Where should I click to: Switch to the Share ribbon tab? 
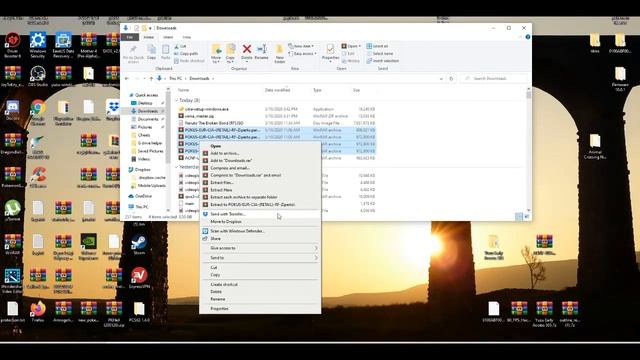click(168, 37)
